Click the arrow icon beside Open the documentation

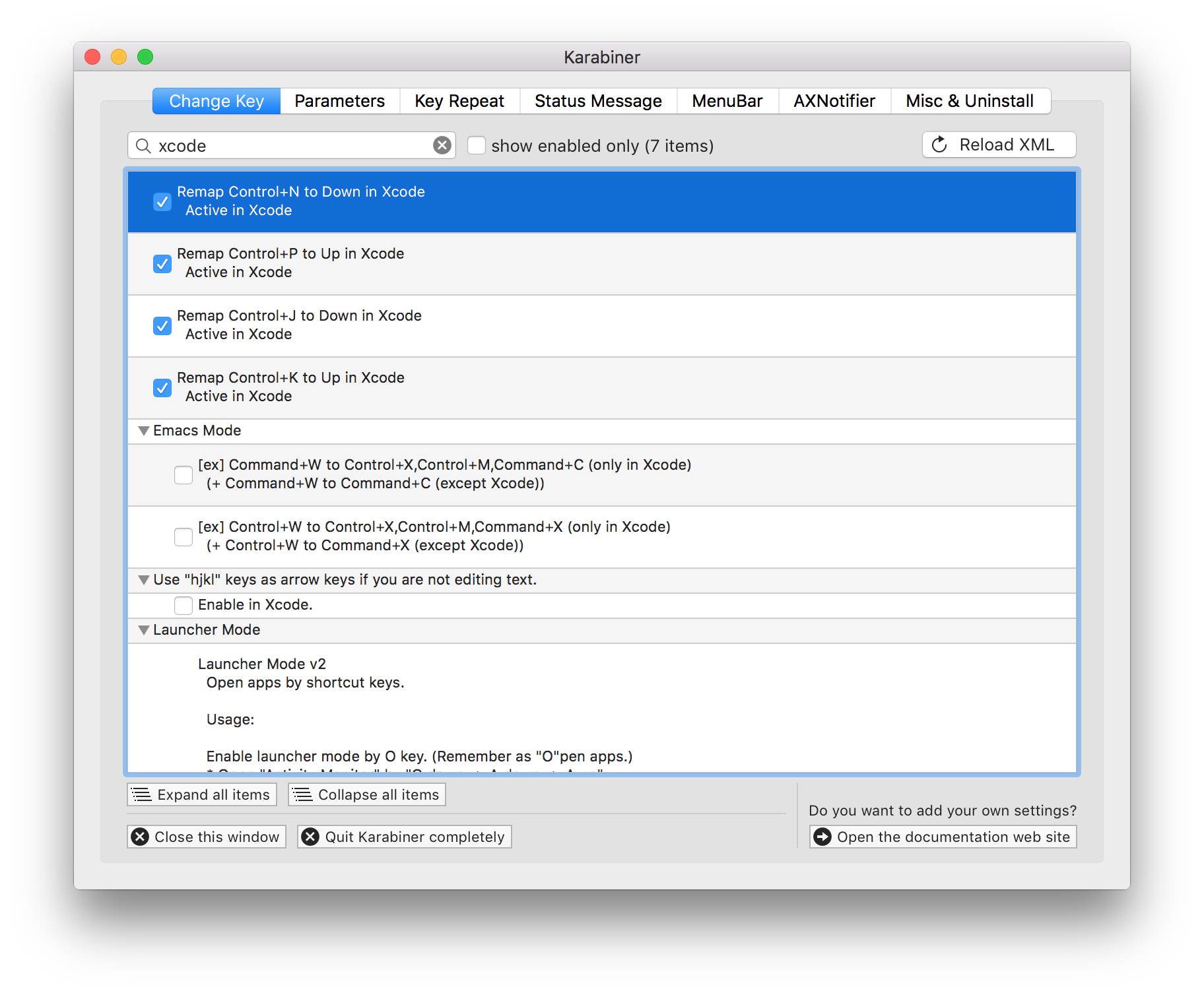click(x=822, y=837)
